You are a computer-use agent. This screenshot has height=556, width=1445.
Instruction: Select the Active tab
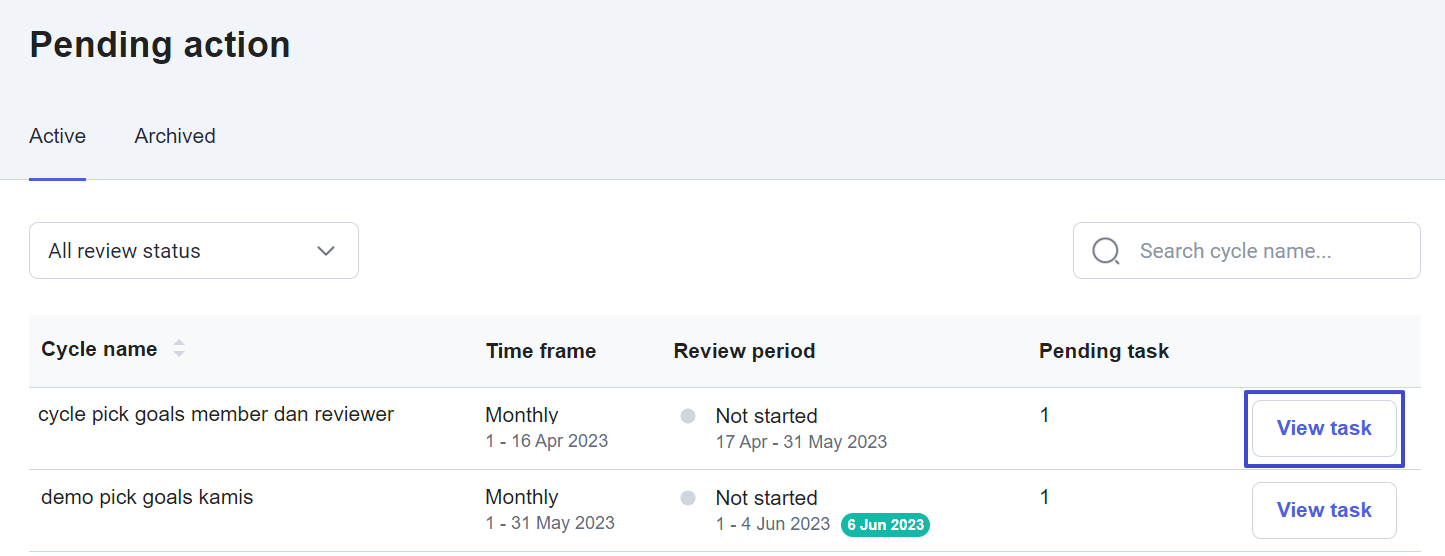(58, 136)
